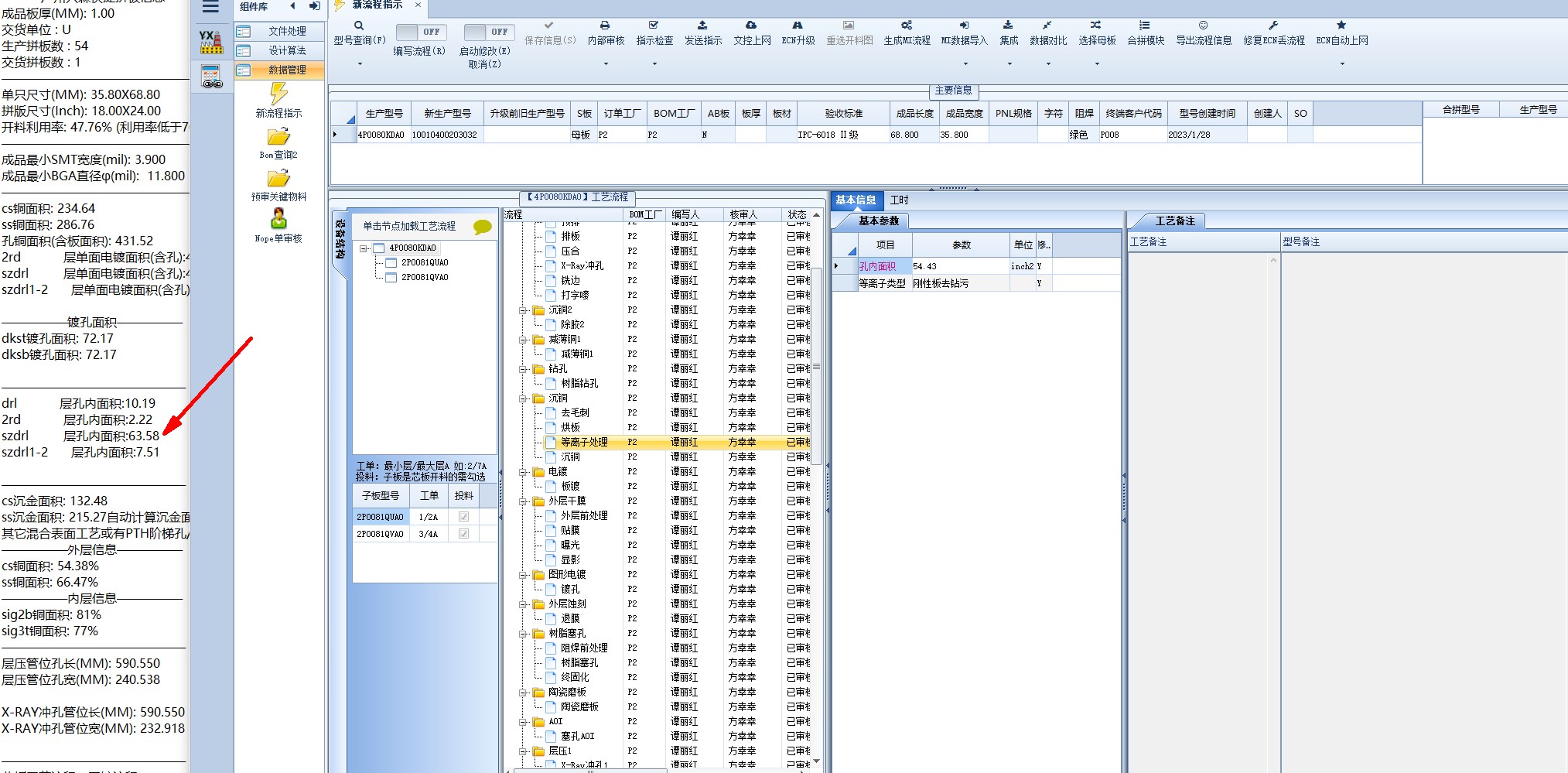Click the 指示检查 toolbar icon

654,26
